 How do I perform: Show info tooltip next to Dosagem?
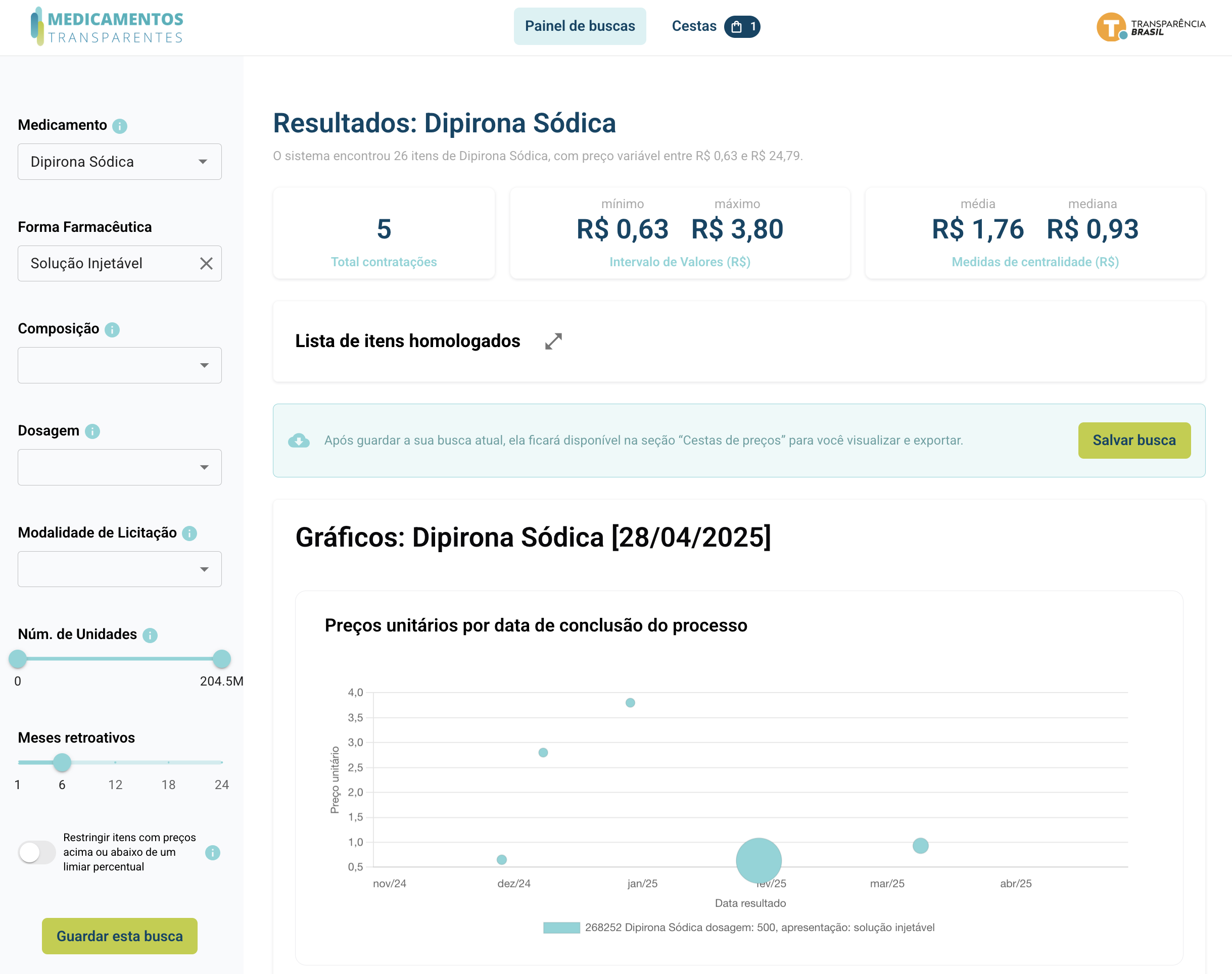(x=92, y=431)
